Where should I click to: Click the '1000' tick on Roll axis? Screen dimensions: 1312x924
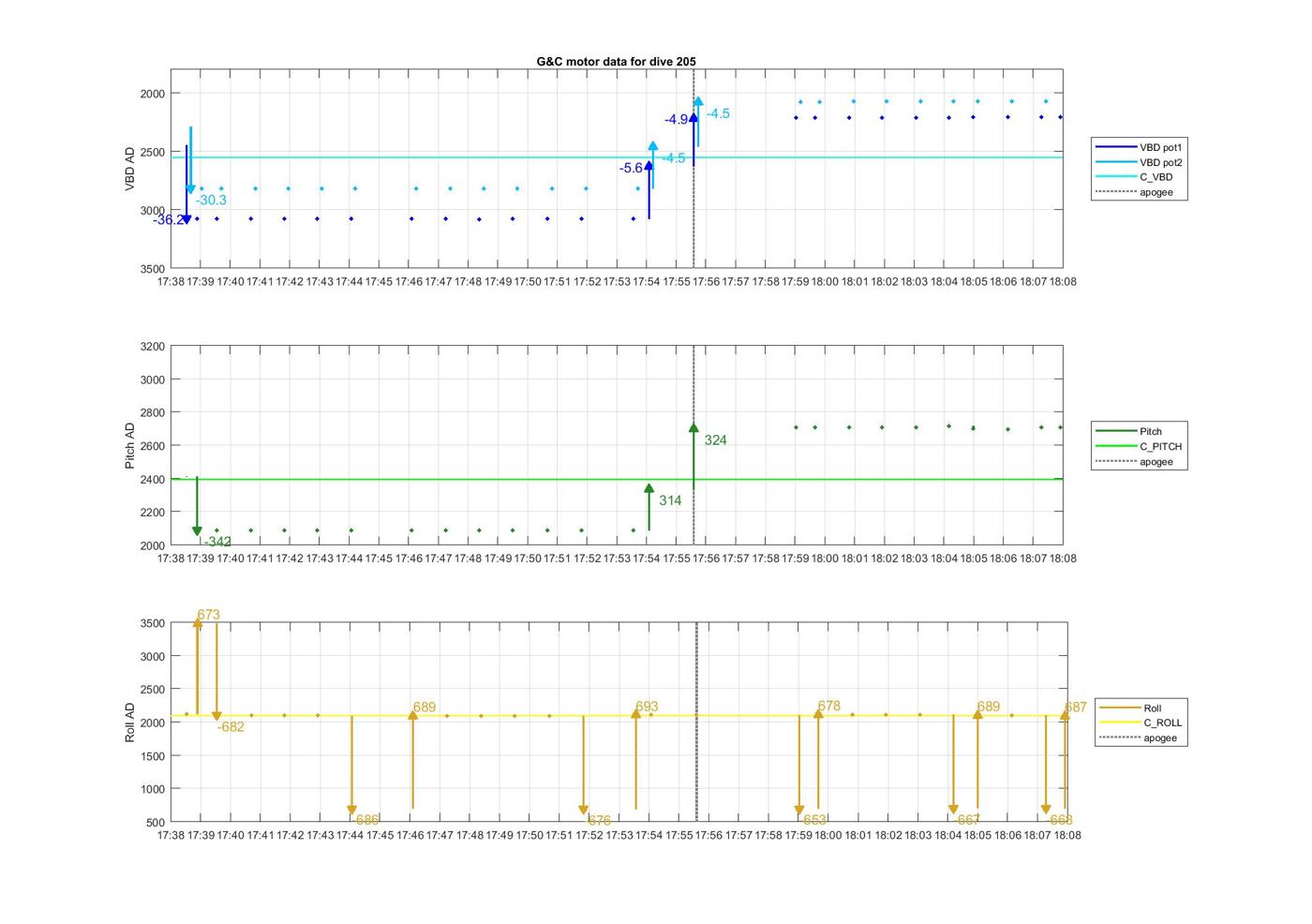pos(152,789)
